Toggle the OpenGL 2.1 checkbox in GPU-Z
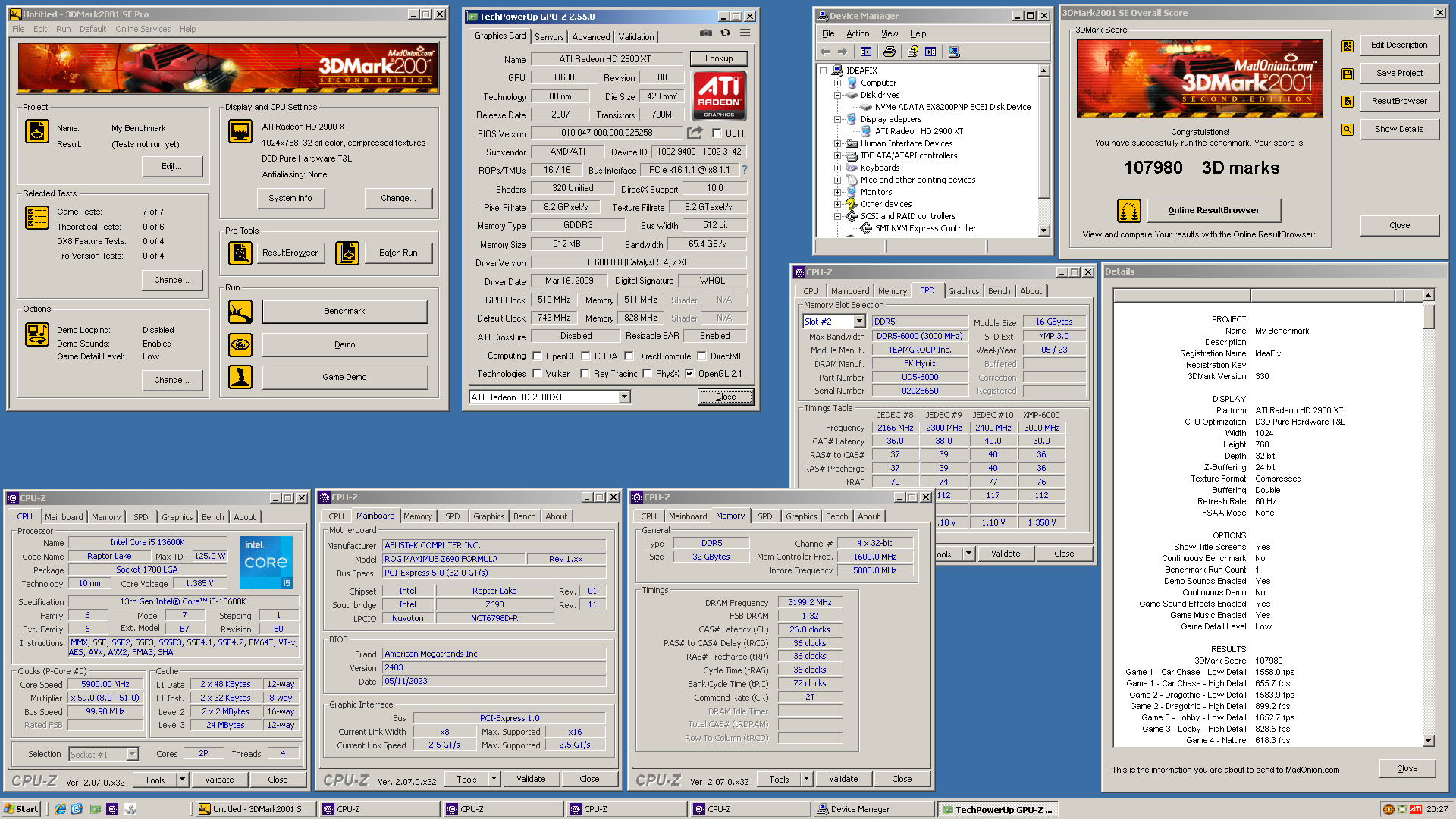Image resolution: width=1456 pixels, height=819 pixels. point(689,374)
